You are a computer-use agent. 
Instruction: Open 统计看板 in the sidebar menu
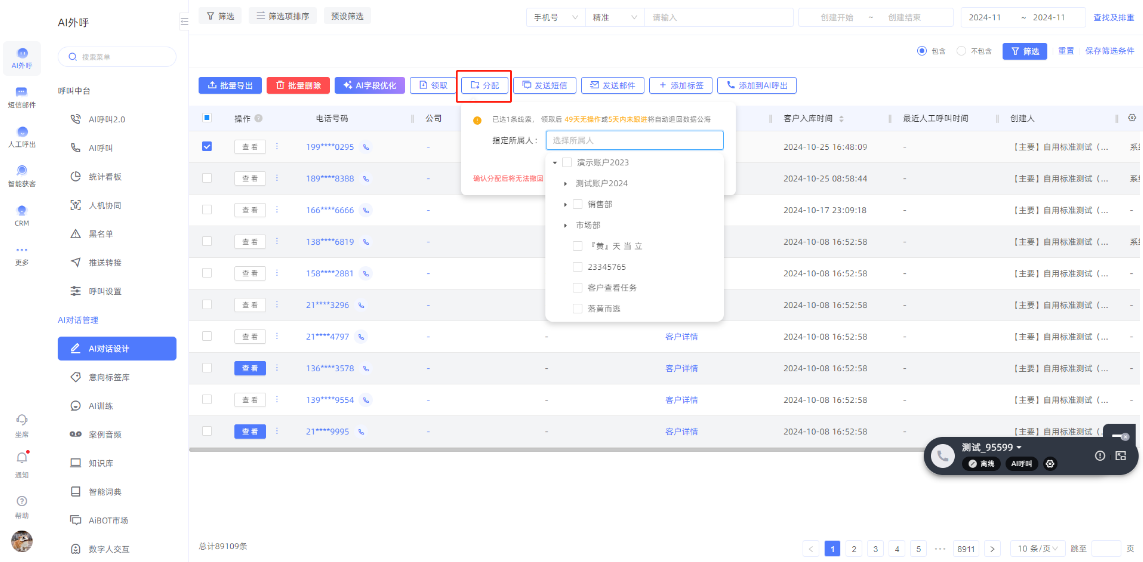104,177
